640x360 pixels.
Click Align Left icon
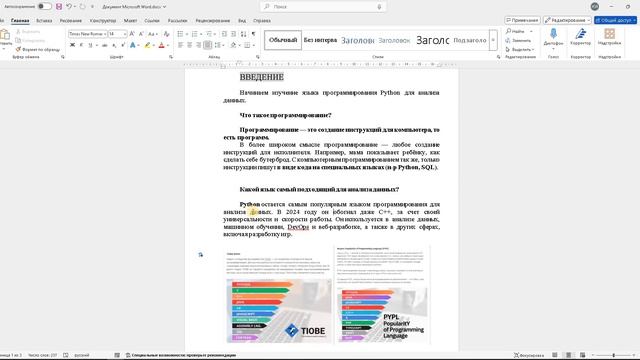click(180, 45)
